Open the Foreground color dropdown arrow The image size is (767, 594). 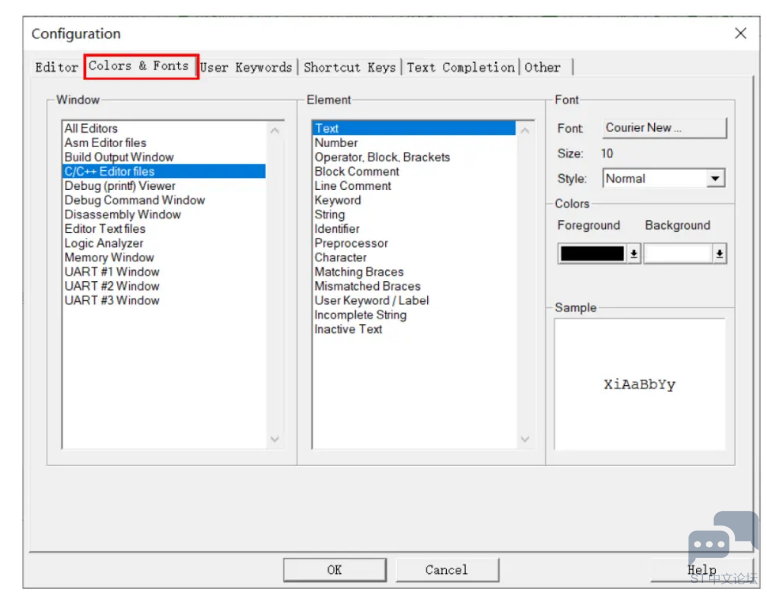pos(634,253)
